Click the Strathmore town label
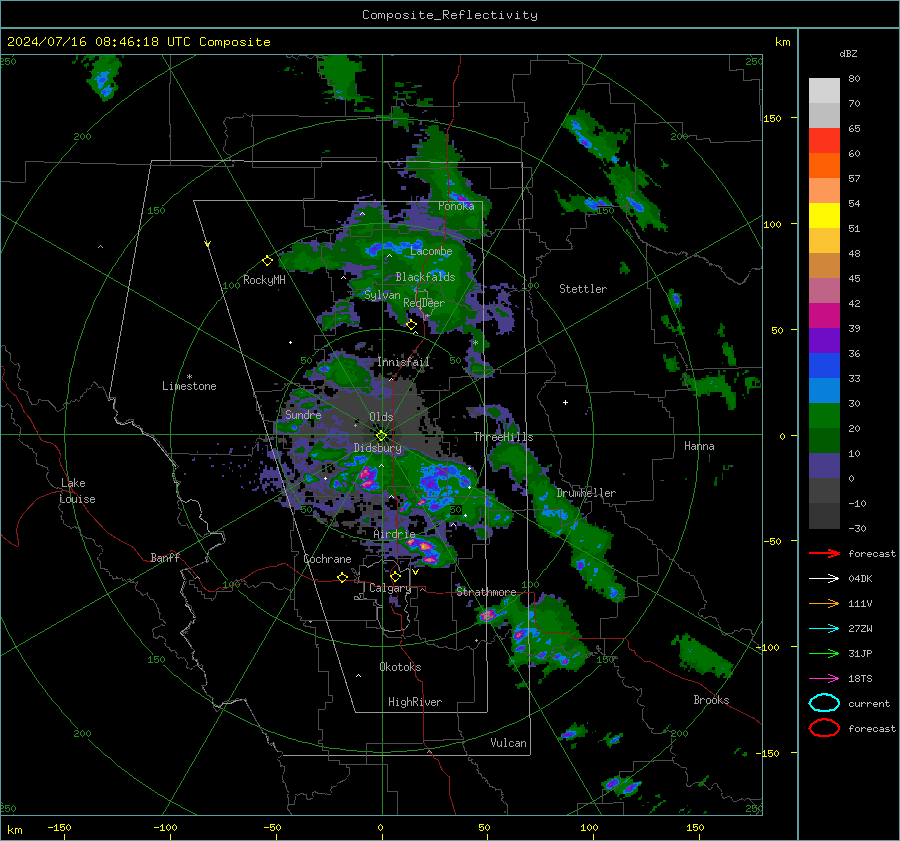Screen dimensions: 900x841 486,591
